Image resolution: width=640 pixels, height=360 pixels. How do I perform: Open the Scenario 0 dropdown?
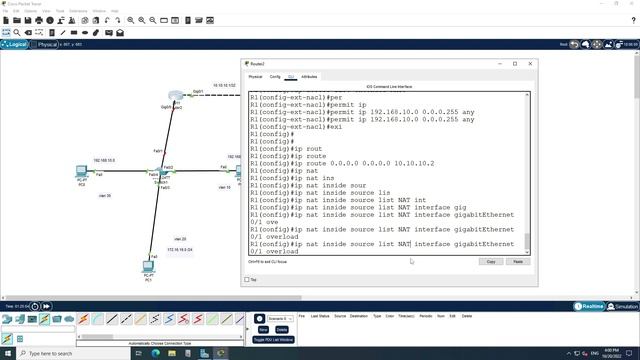[280, 319]
